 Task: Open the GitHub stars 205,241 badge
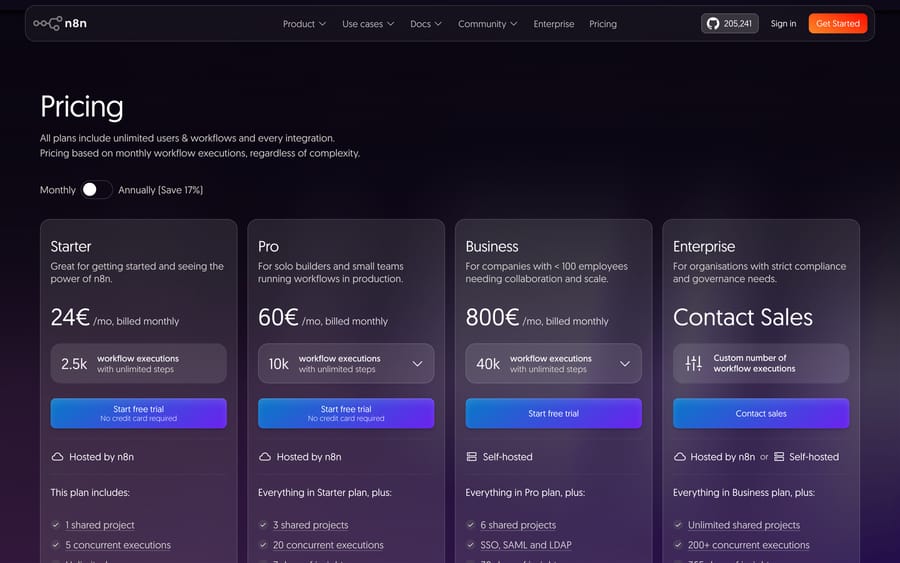[730, 24]
